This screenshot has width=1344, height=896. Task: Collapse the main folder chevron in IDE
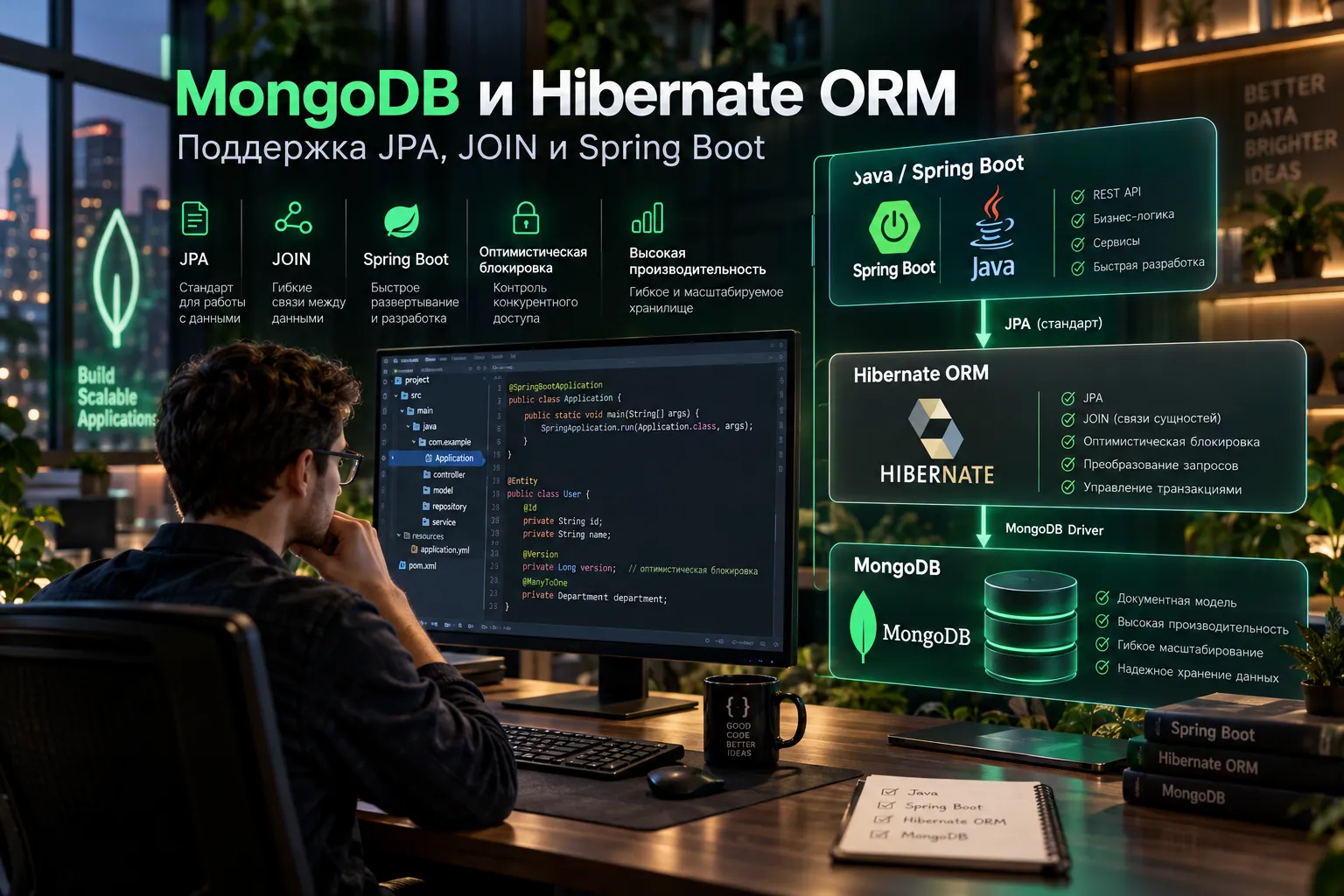(x=402, y=411)
